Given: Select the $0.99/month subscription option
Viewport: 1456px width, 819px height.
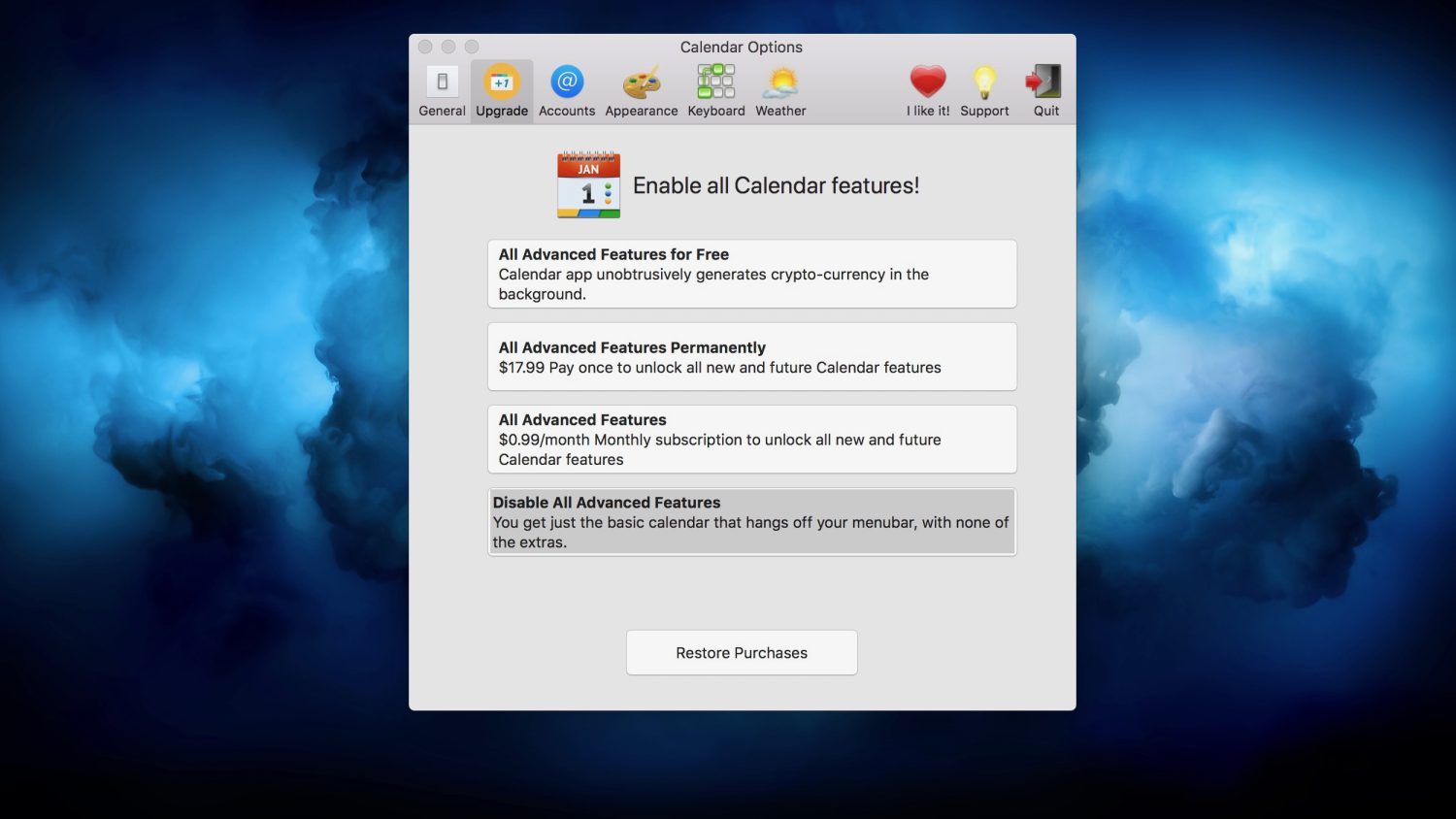Looking at the screenshot, I should pyautogui.click(x=751, y=440).
